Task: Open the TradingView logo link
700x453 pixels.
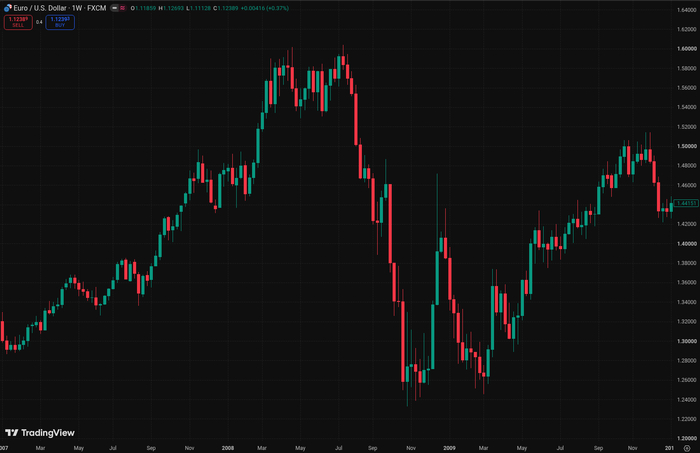Action: (40, 432)
